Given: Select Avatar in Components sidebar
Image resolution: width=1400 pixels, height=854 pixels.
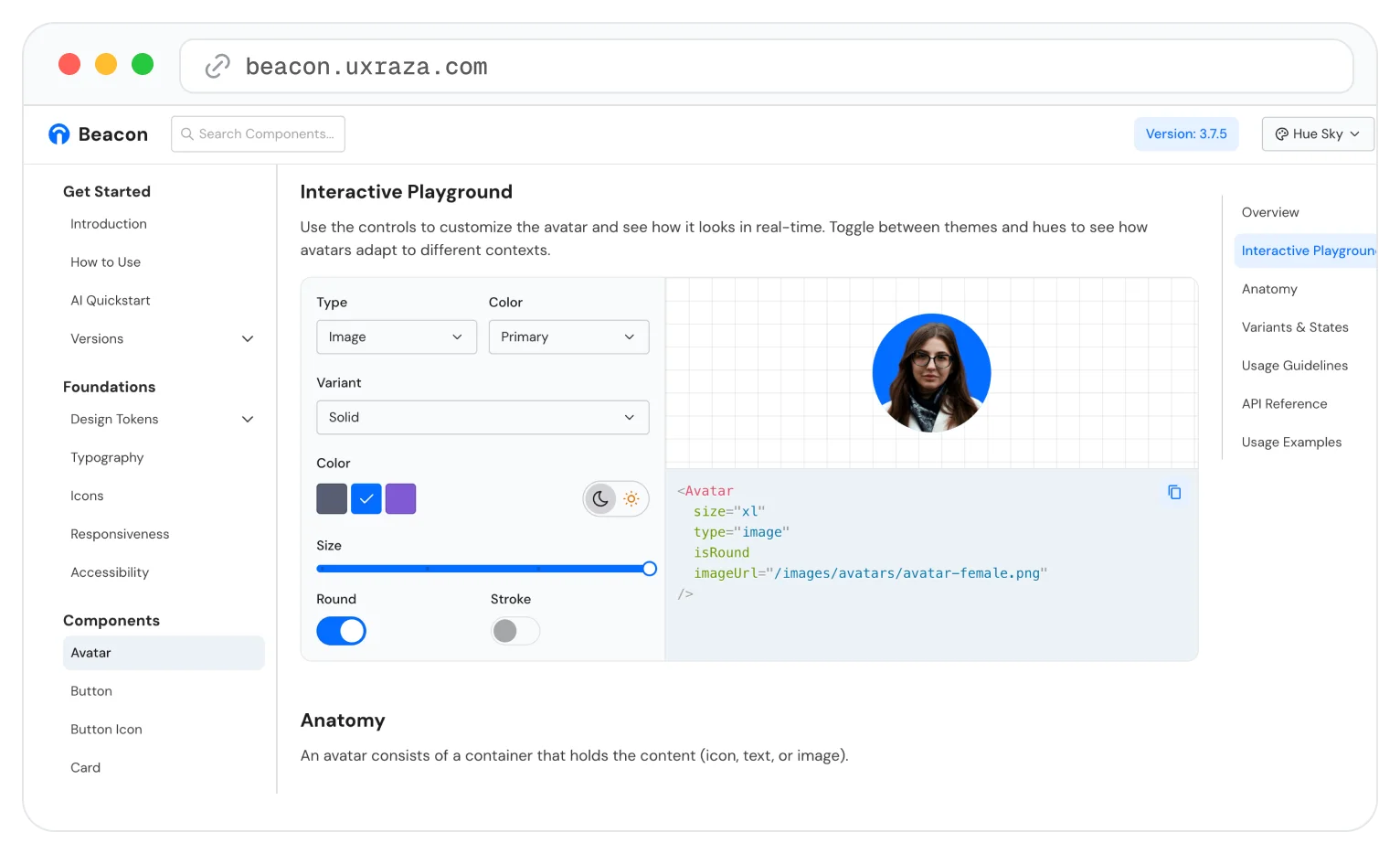Looking at the screenshot, I should [x=164, y=653].
